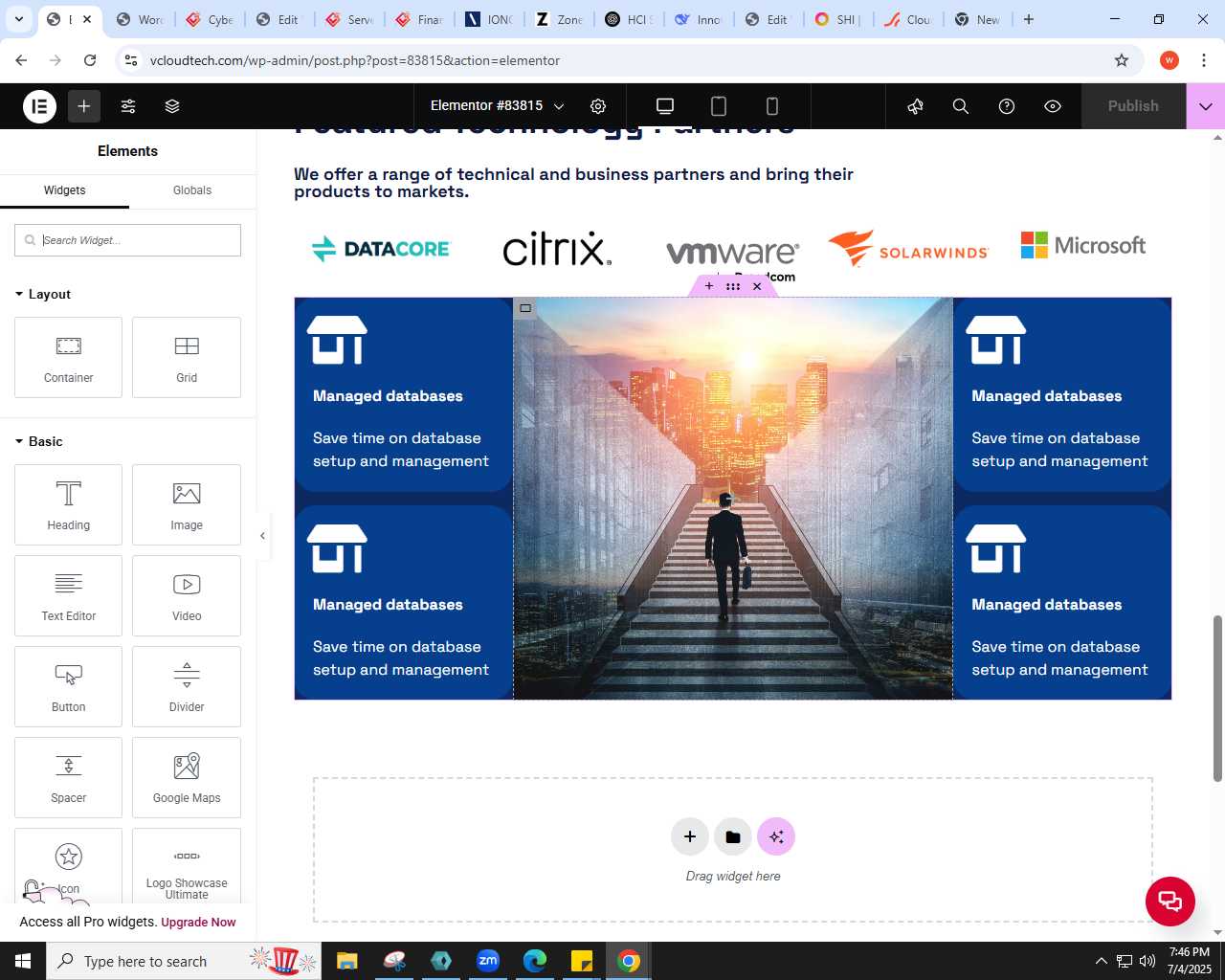Open template library folder button
Viewport: 1225px width, 980px height.
click(x=733, y=836)
